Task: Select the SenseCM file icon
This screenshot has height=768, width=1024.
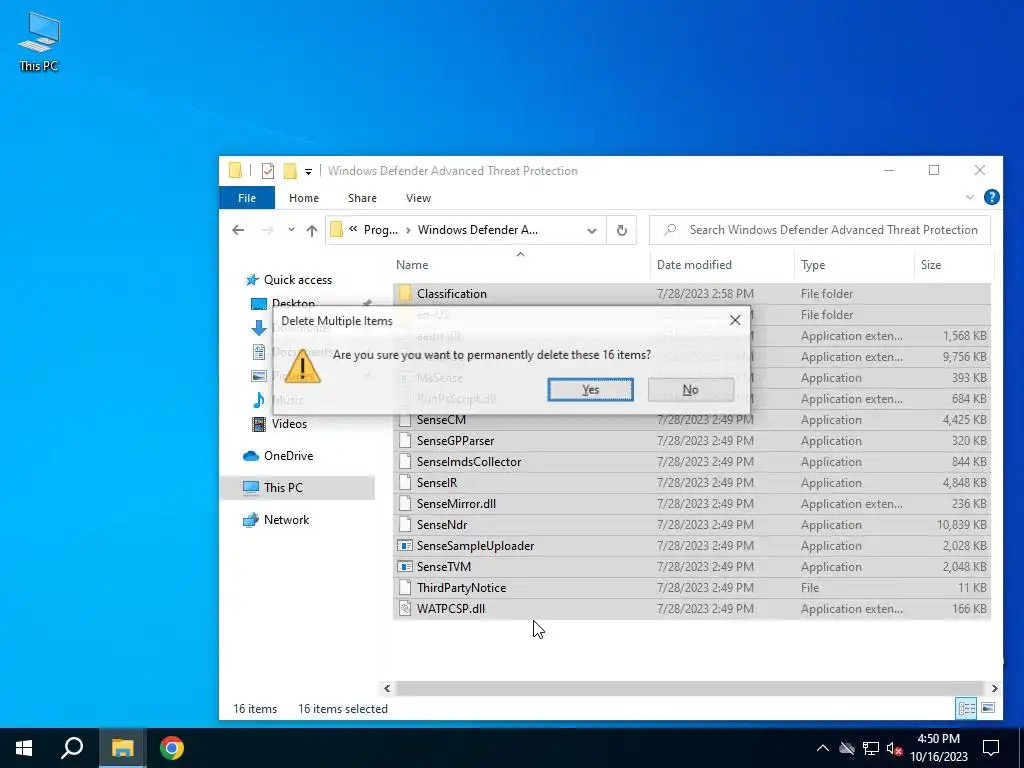Action: coord(405,420)
